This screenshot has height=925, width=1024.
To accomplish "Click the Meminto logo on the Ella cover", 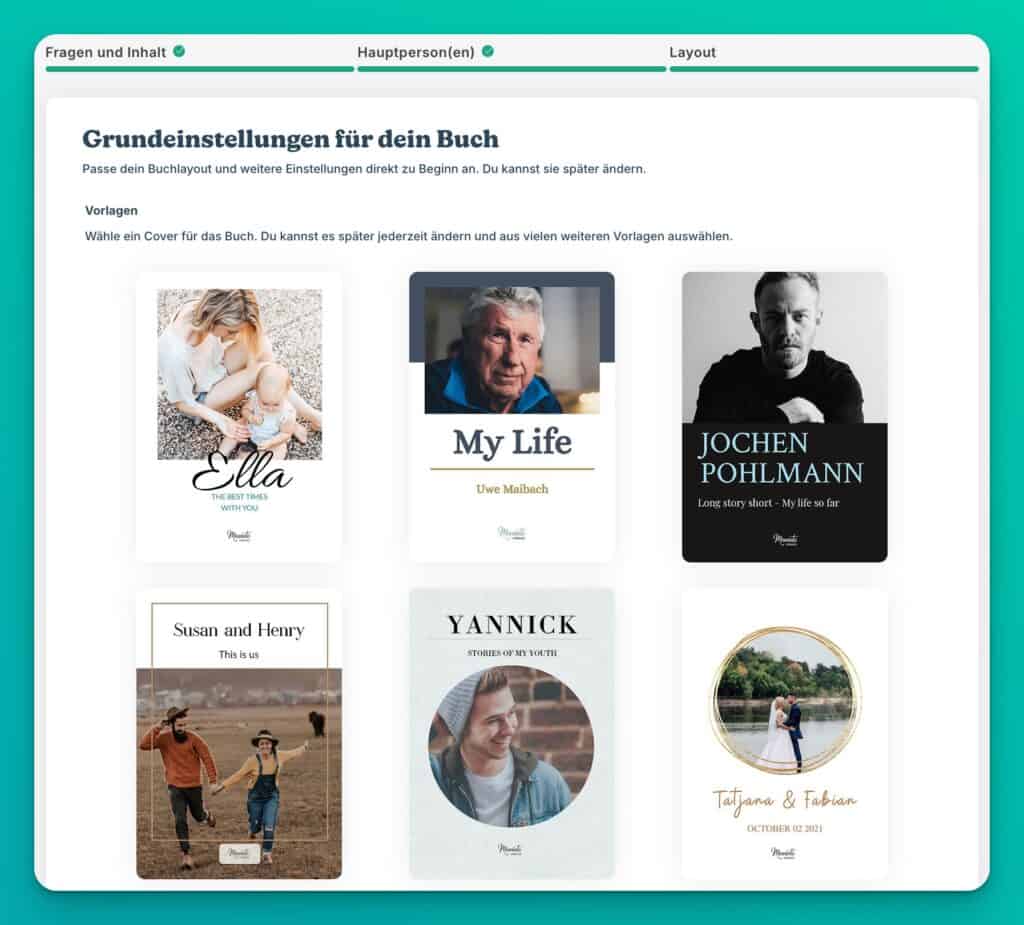I will click(239, 536).
